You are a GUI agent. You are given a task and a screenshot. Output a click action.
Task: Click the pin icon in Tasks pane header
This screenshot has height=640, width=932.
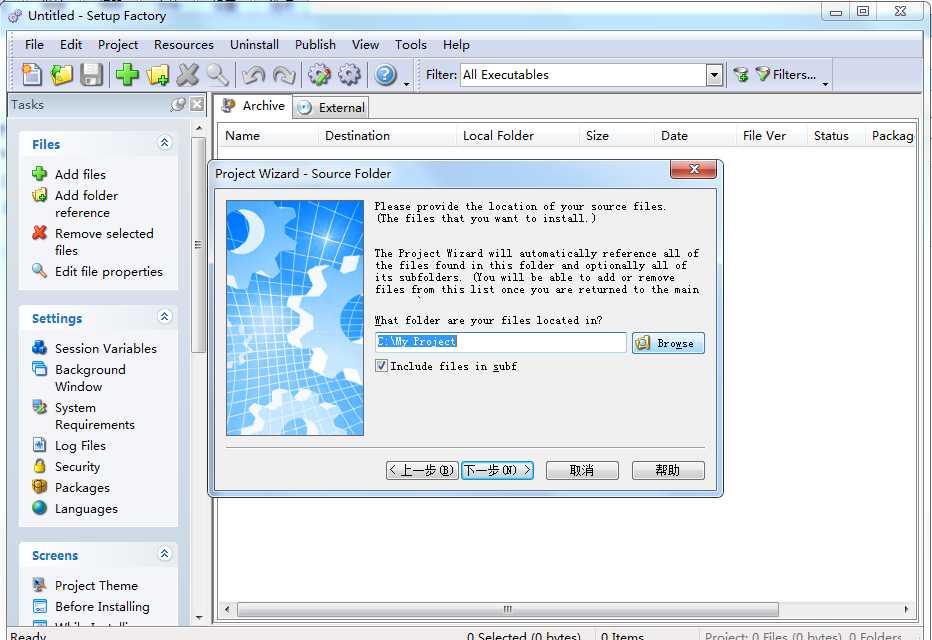pos(177,105)
